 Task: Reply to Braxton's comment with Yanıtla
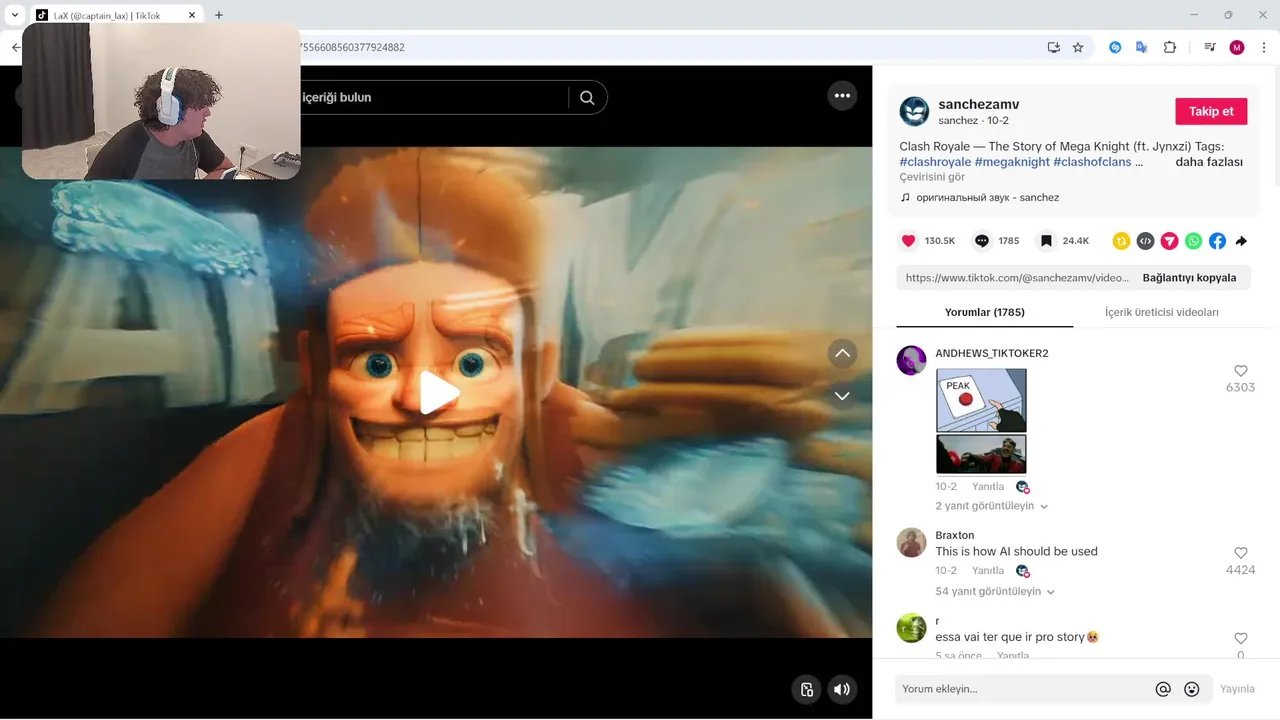[x=988, y=571]
